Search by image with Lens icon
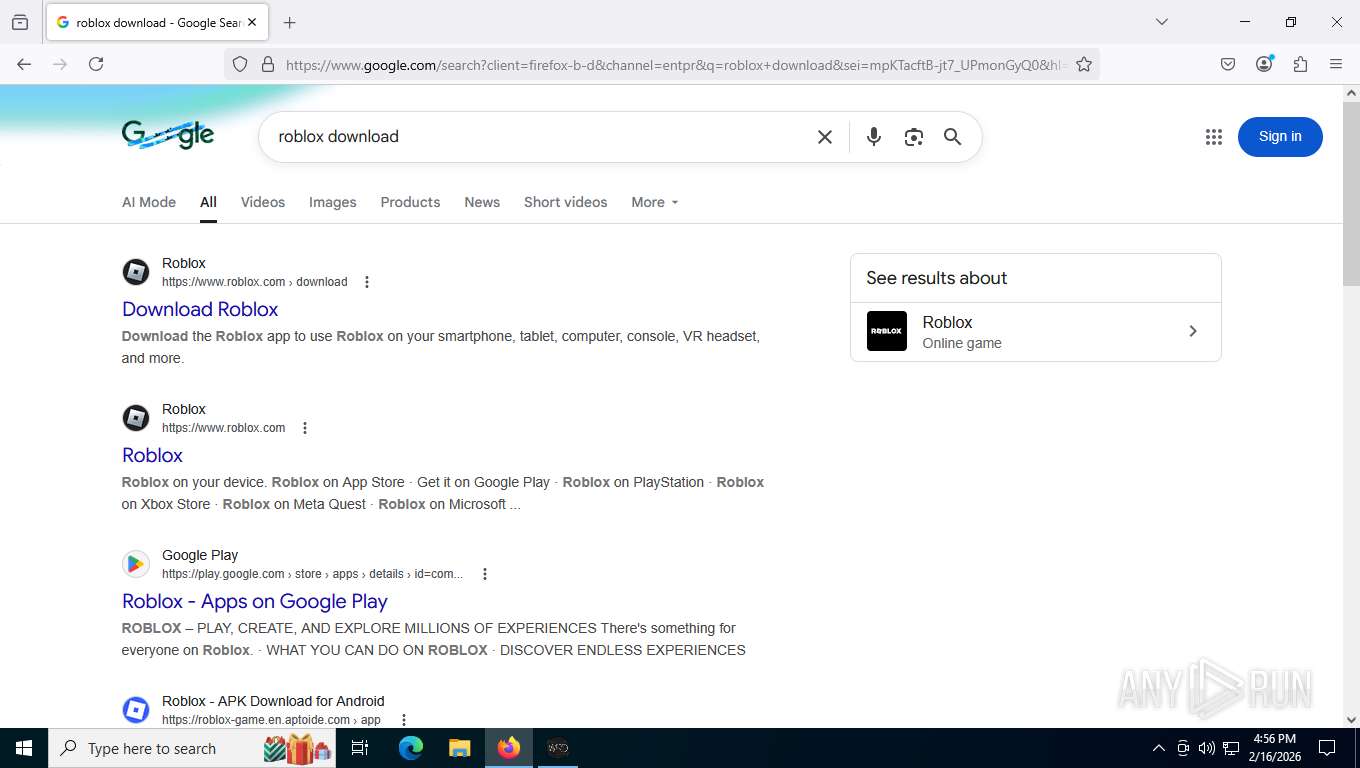This screenshot has height=768, width=1360. [913, 137]
